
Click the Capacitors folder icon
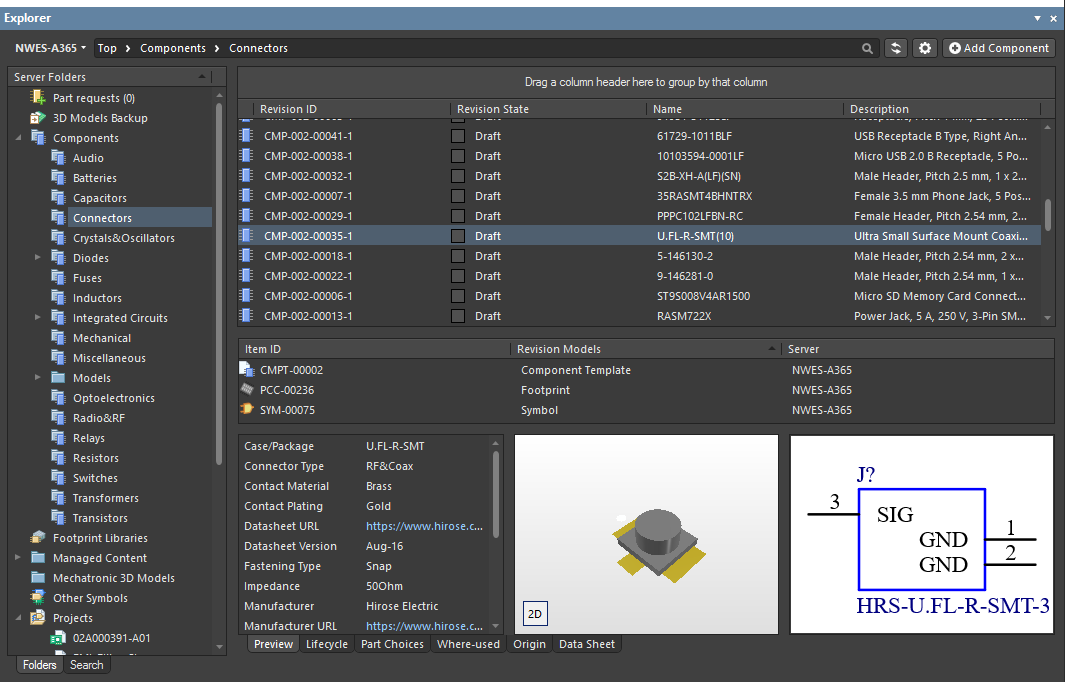(58, 198)
